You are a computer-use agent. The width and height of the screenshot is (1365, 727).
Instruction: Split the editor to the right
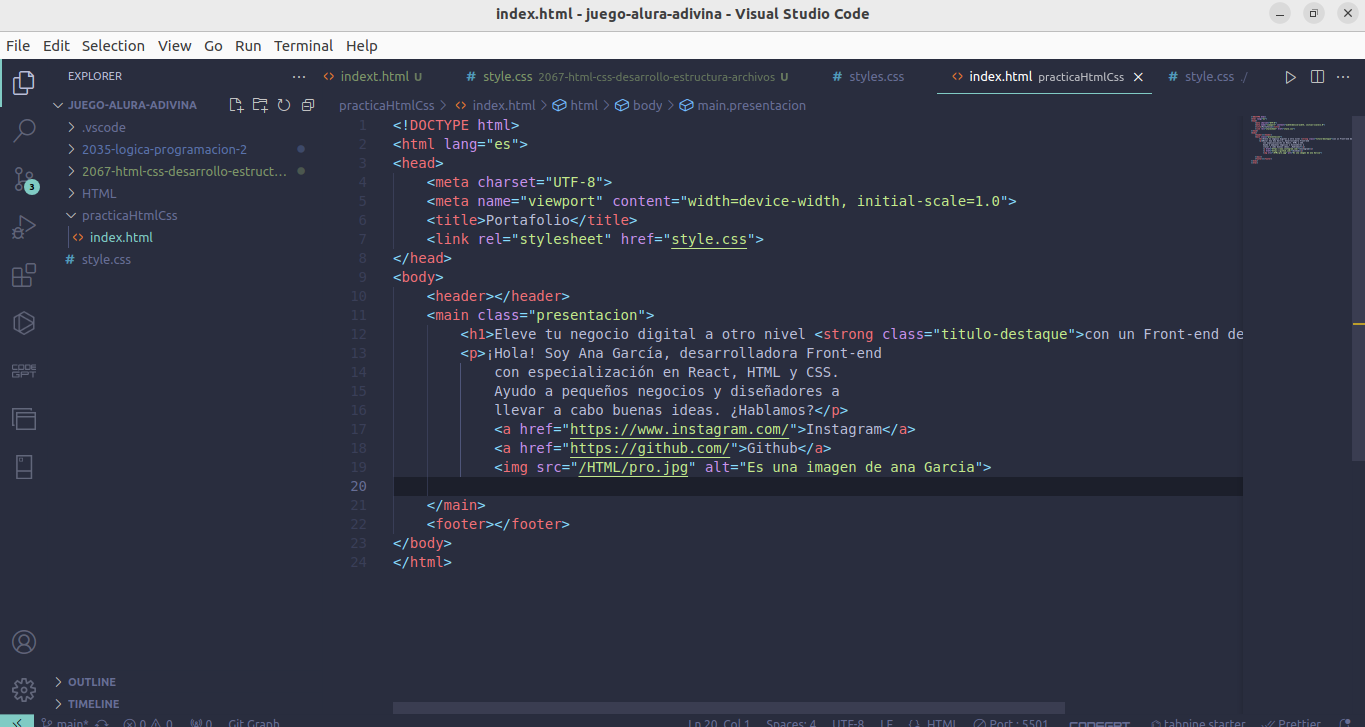point(1318,77)
